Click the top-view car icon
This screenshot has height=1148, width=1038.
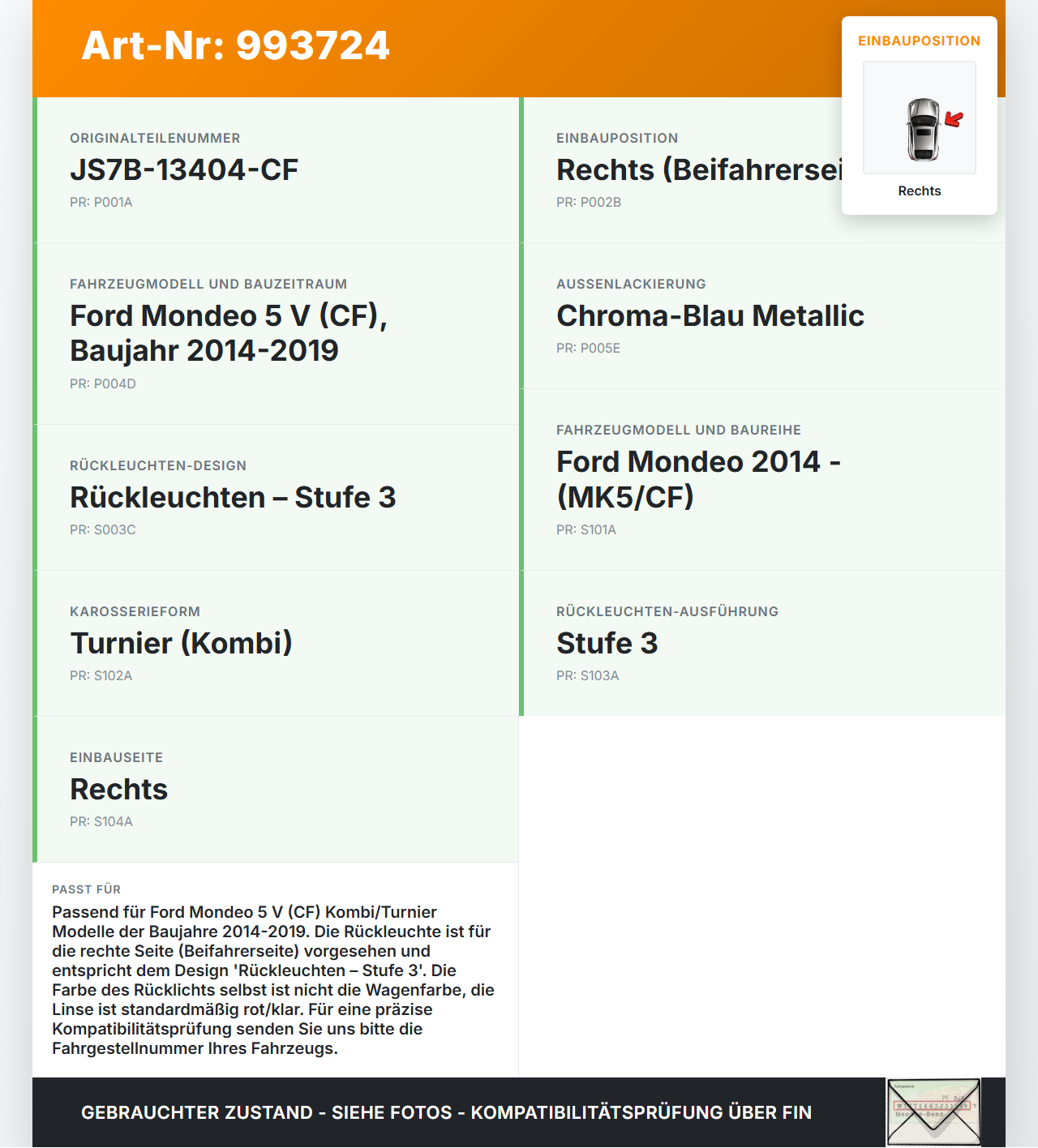point(922,130)
